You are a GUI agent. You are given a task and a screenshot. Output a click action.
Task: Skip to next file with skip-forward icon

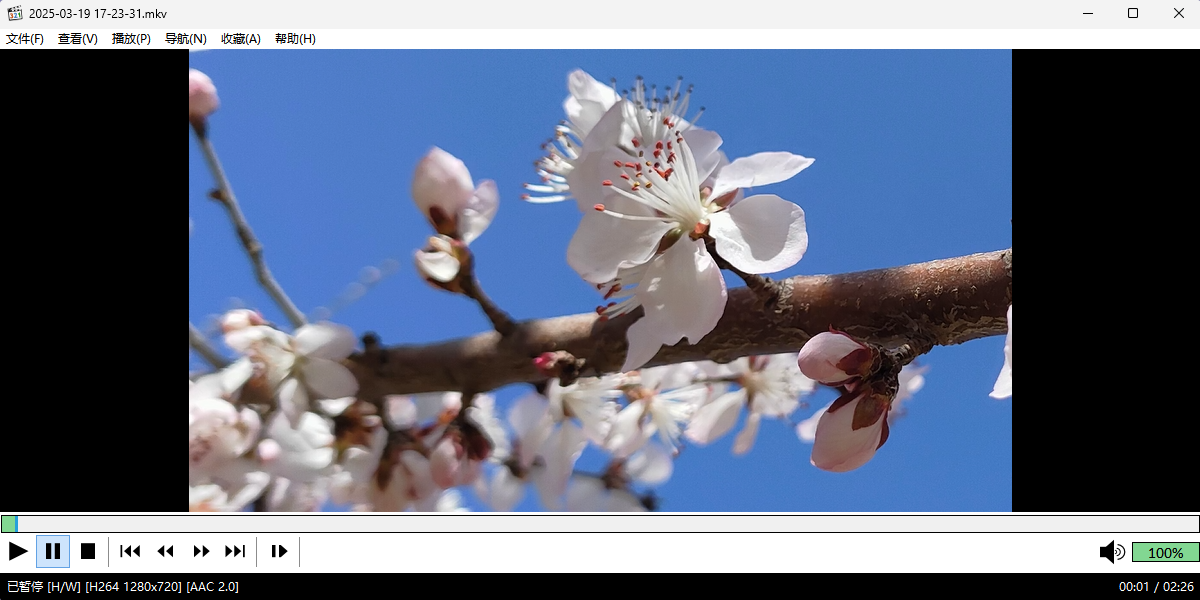coord(235,551)
